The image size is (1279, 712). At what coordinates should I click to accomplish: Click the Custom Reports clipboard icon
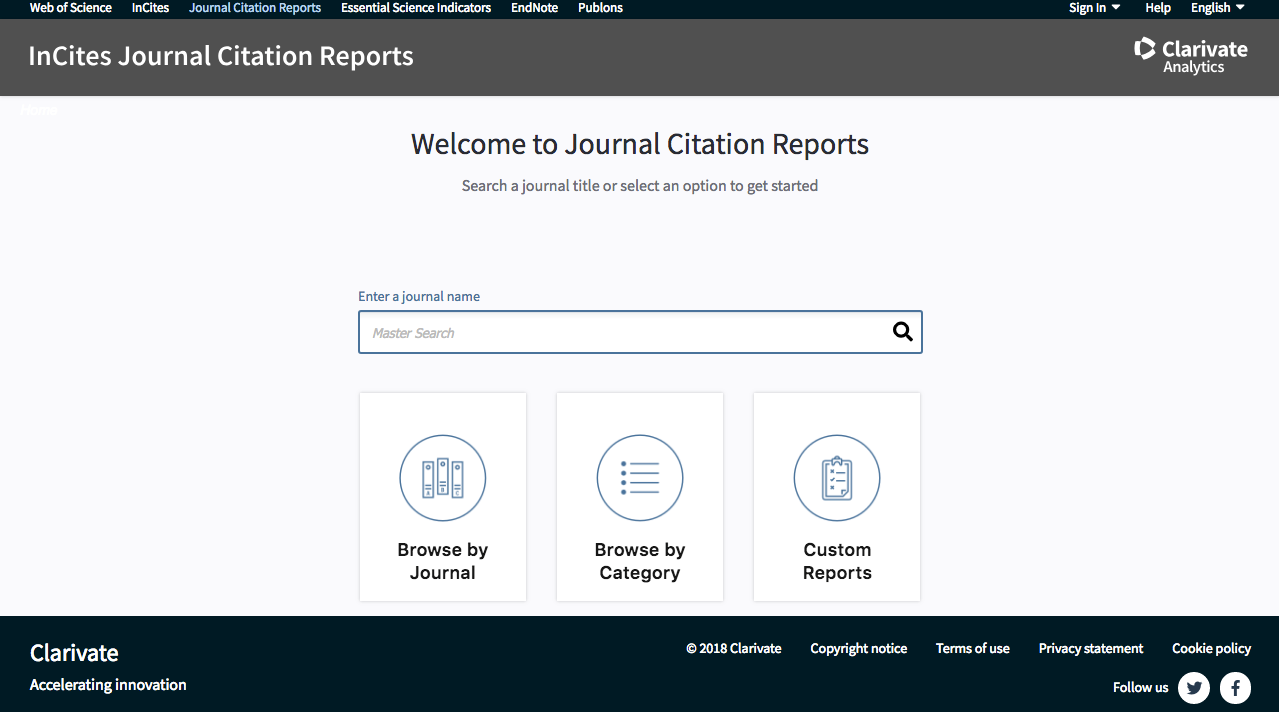[x=837, y=478]
